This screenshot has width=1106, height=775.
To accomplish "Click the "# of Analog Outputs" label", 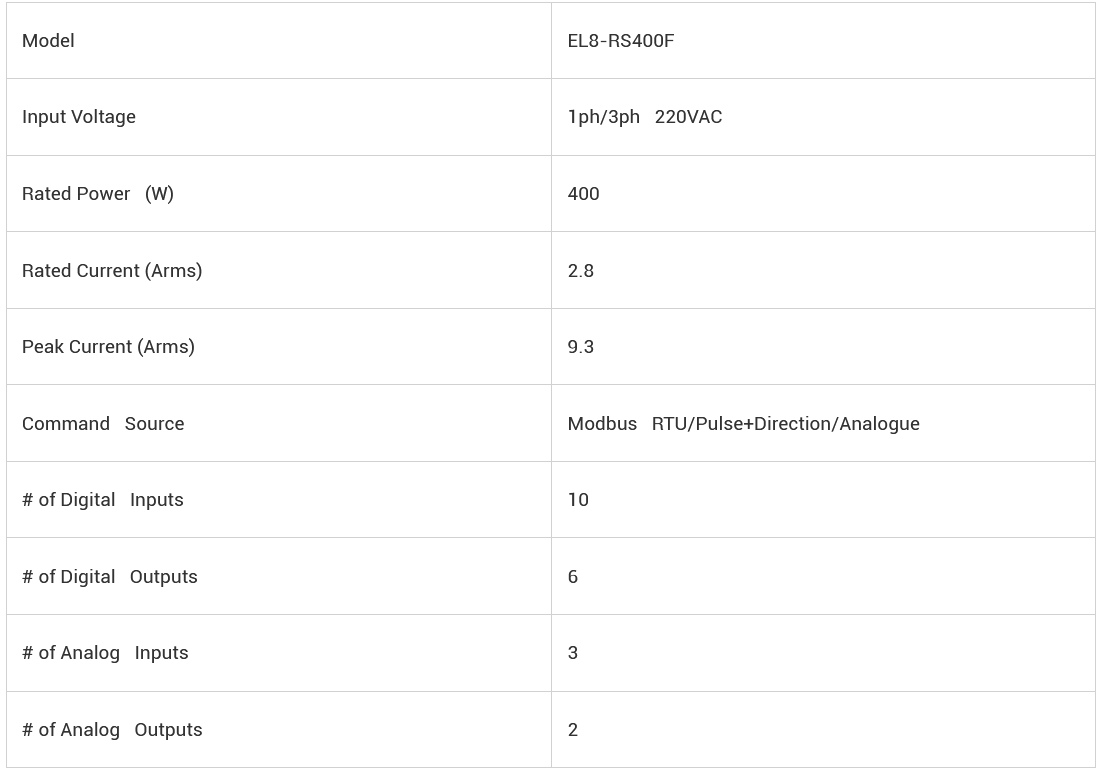I will 112,730.
